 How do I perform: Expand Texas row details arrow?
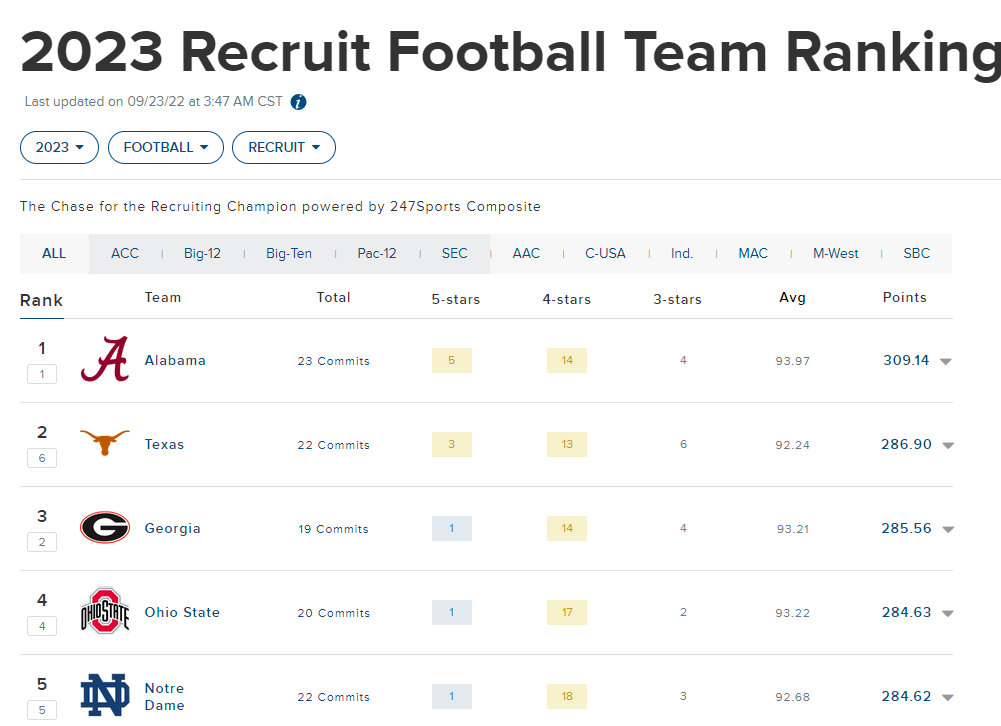click(947, 446)
